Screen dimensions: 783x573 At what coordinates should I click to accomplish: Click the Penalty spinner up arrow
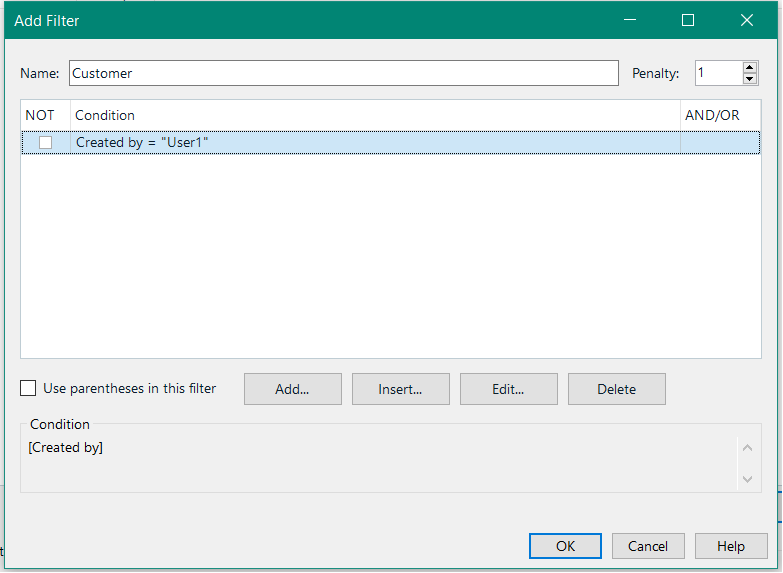click(750, 68)
